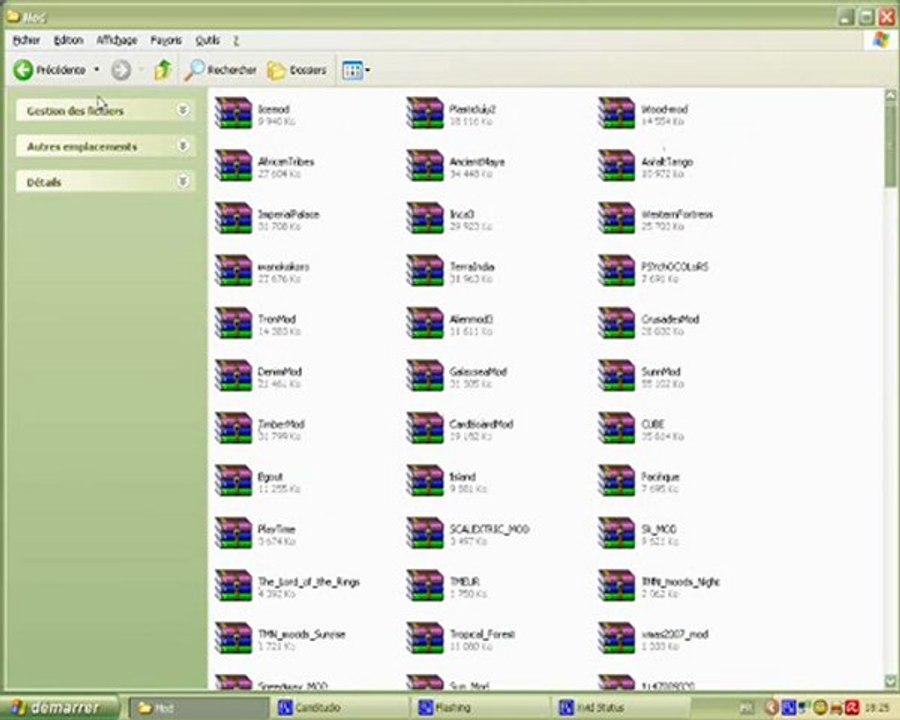Select the TerraIndia archive icon
This screenshot has height=720, width=900.
pos(425,270)
